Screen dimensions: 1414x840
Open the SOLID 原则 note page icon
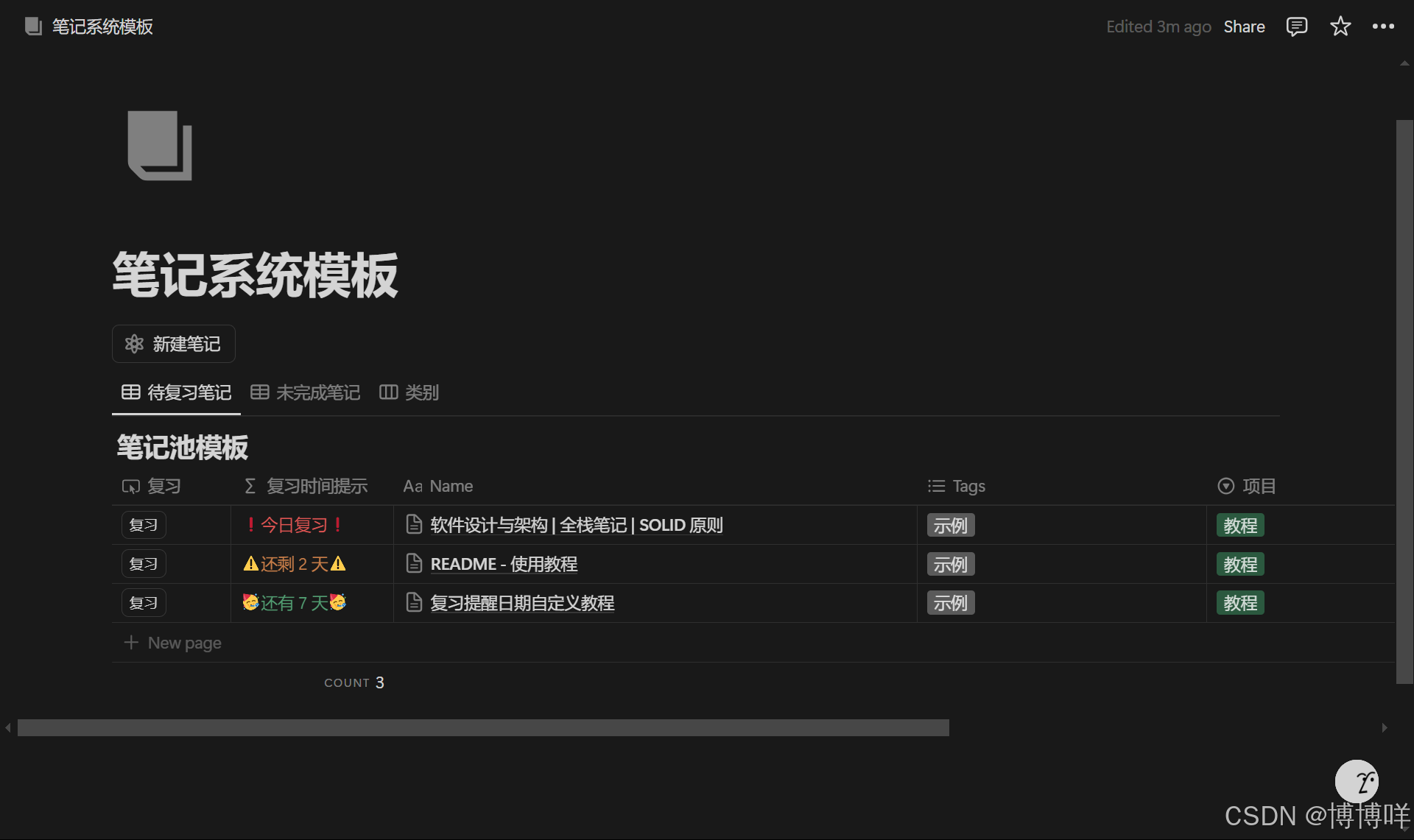pos(415,525)
